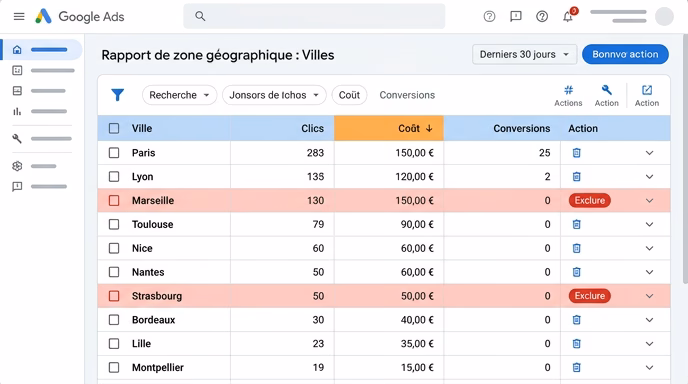
Task: Toggle the select-all checkbox in Ville header
Action: point(114,128)
